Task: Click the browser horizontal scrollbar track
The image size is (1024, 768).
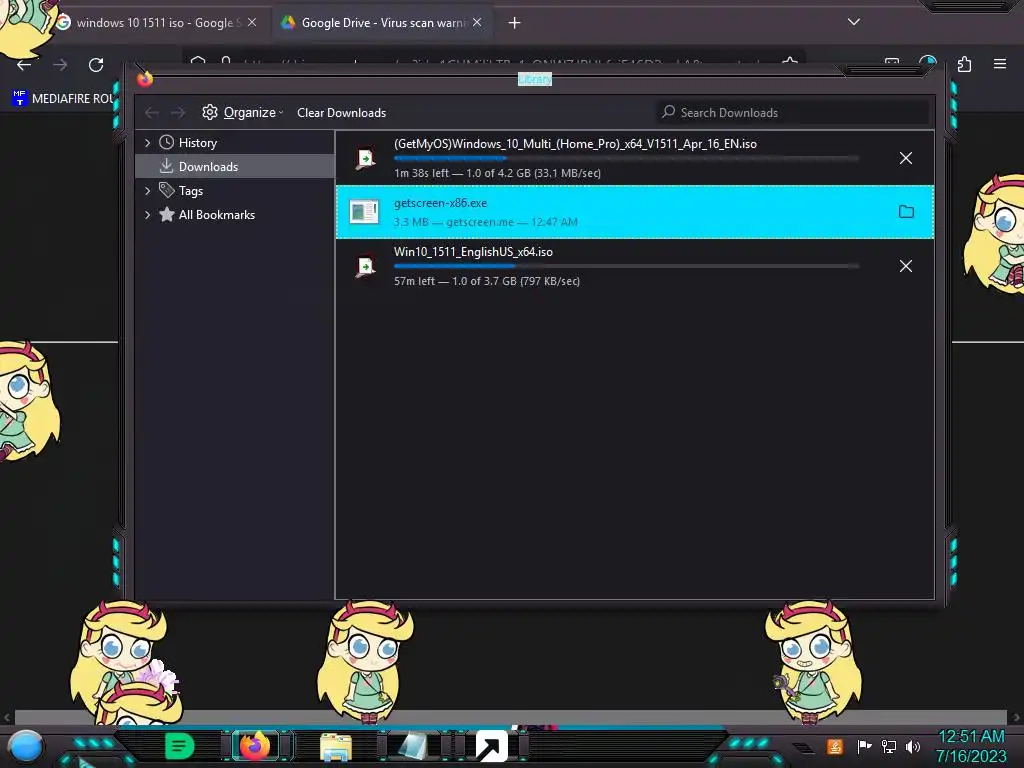Action: tap(511, 717)
